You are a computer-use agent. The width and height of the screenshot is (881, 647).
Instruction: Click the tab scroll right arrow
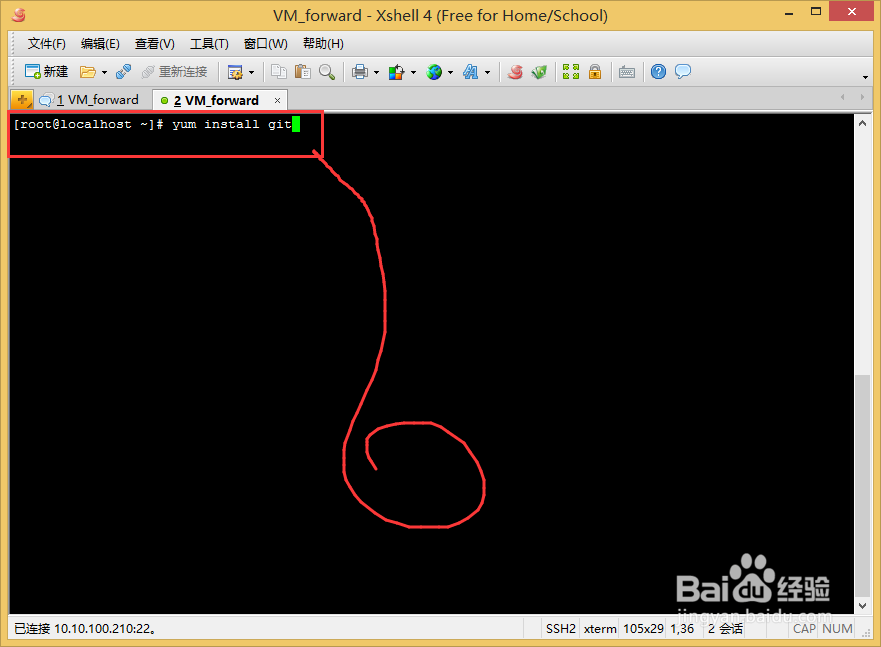pyautogui.click(x=862, y=97)
